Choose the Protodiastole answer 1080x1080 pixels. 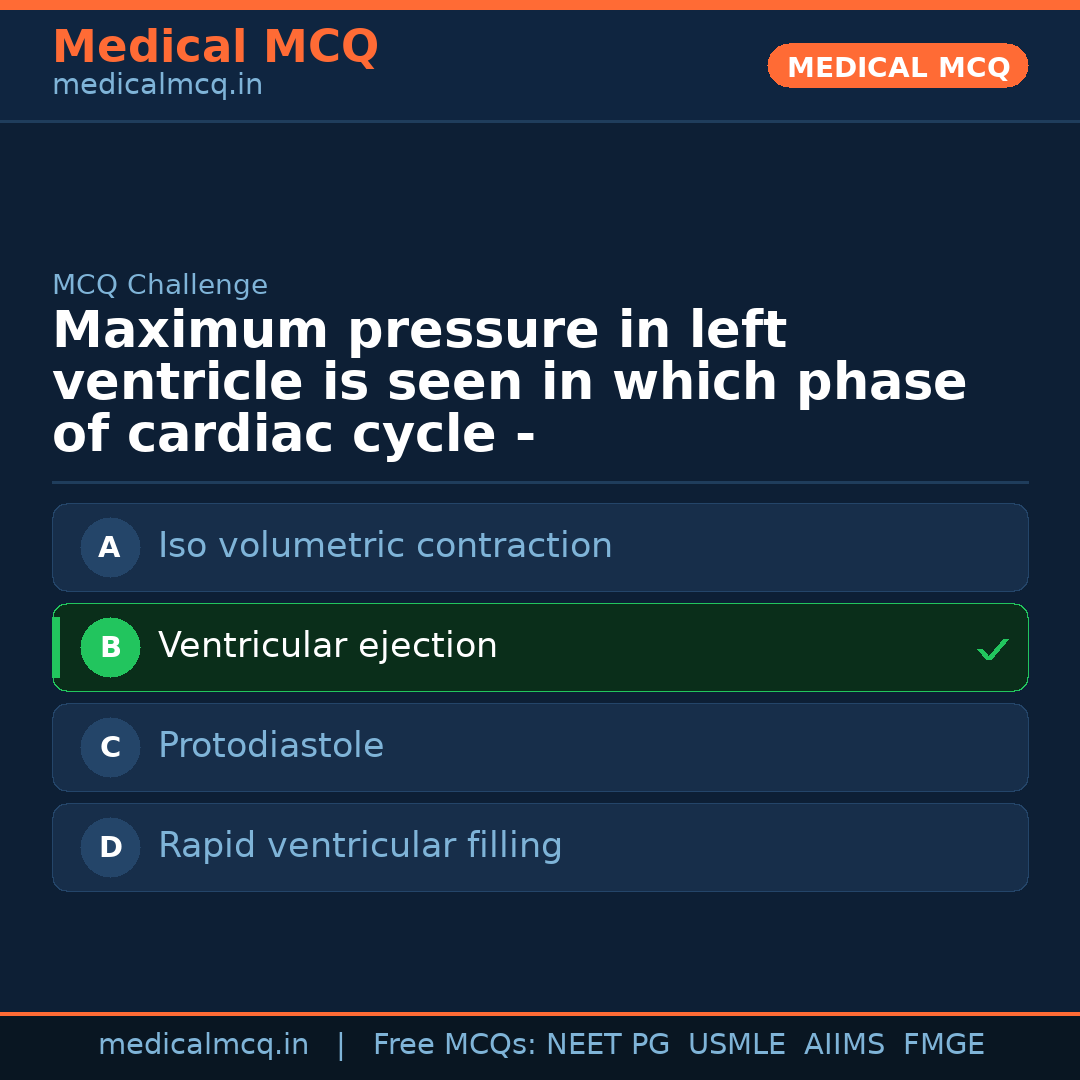[x=271, y=746]
